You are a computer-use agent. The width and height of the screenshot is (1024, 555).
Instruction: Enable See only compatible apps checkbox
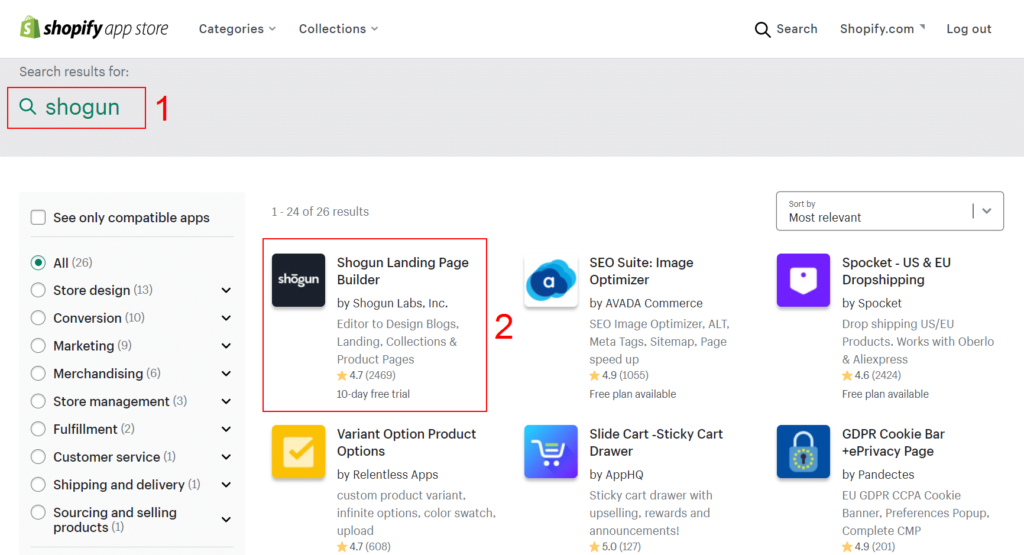click(x=38, y=218)
